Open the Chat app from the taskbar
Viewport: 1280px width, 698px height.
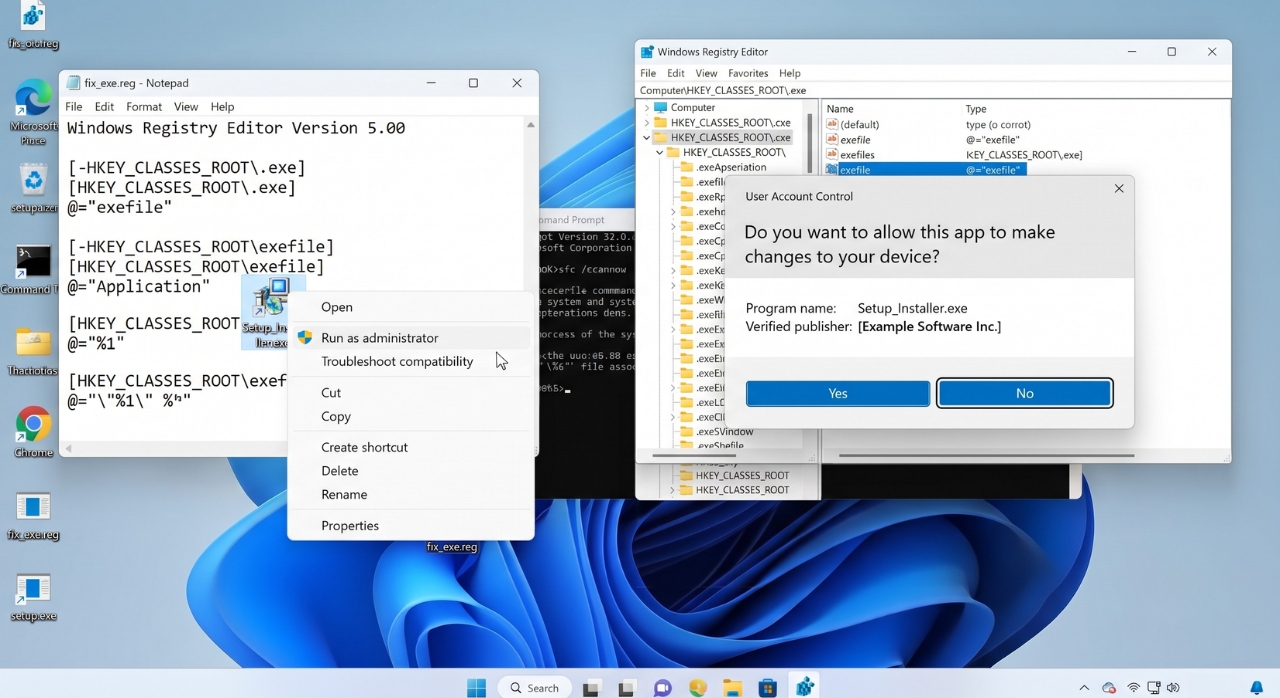(x=662, y=687)
